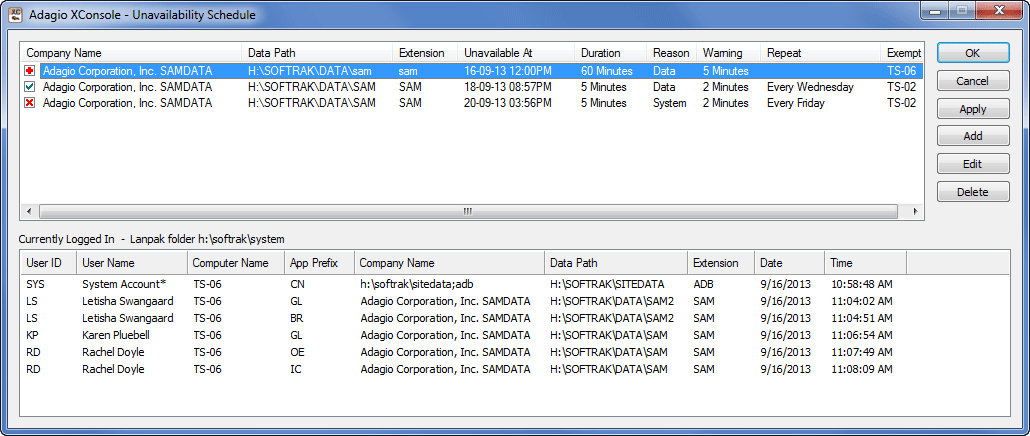Image resolution: width=1030 pixels, height=436 pixels.
Task: Click the red X icon on Every Friday row
Action: coord(30,103)
